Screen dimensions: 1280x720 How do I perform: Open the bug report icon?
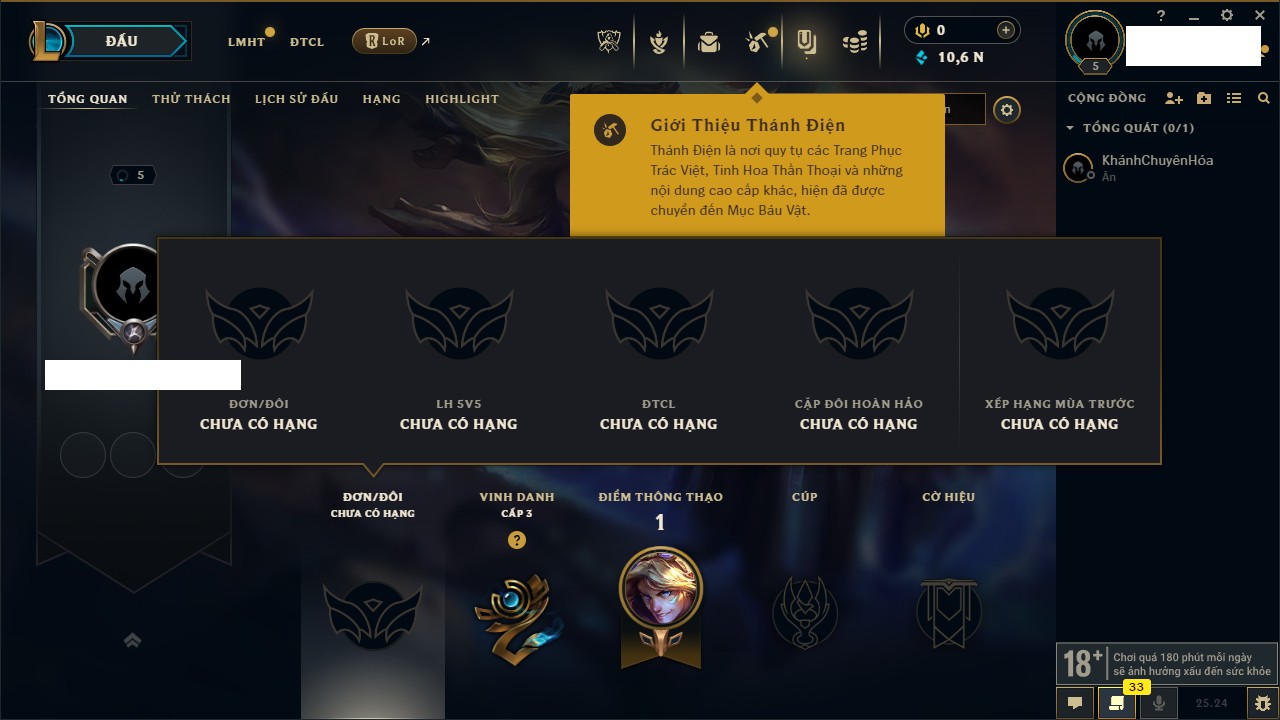[1263, 703]
